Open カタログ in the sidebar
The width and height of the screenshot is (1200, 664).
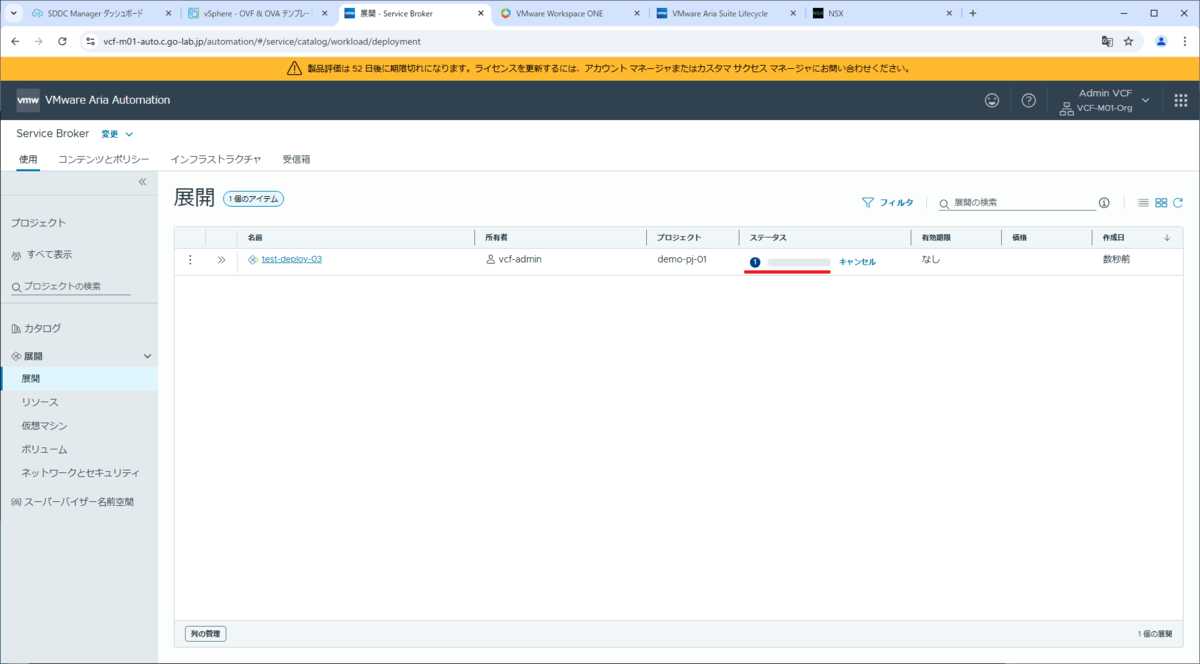pyautogui.click(x=42, y=328)
